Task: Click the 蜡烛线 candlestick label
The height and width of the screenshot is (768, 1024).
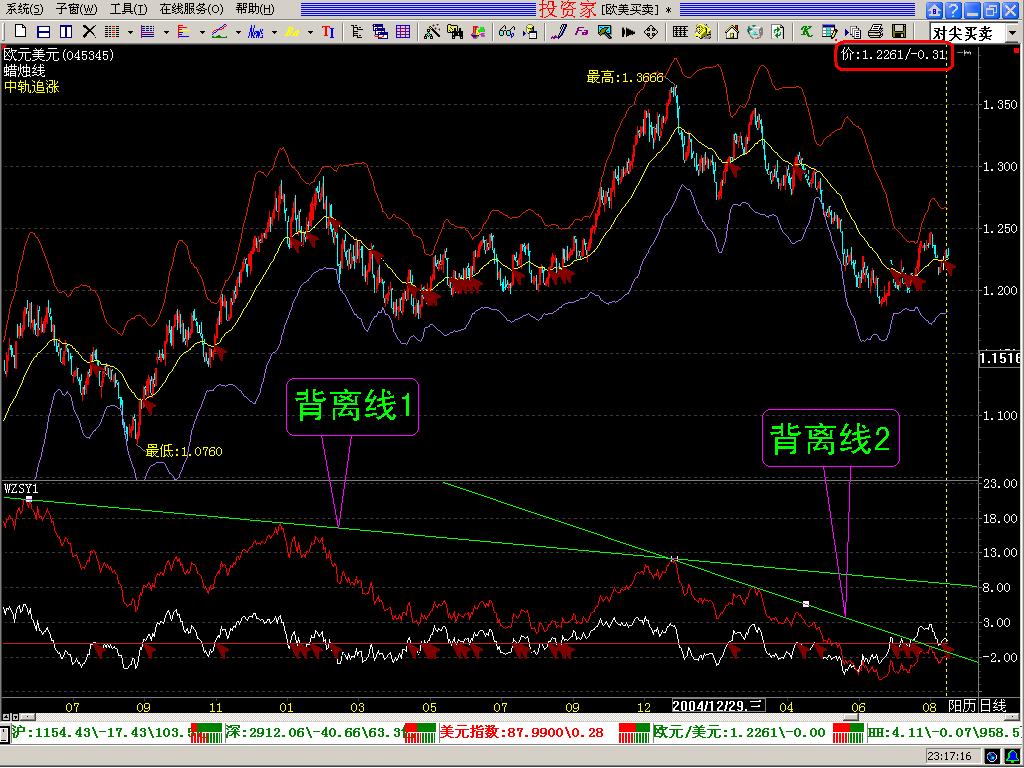Action: [25, 71]
